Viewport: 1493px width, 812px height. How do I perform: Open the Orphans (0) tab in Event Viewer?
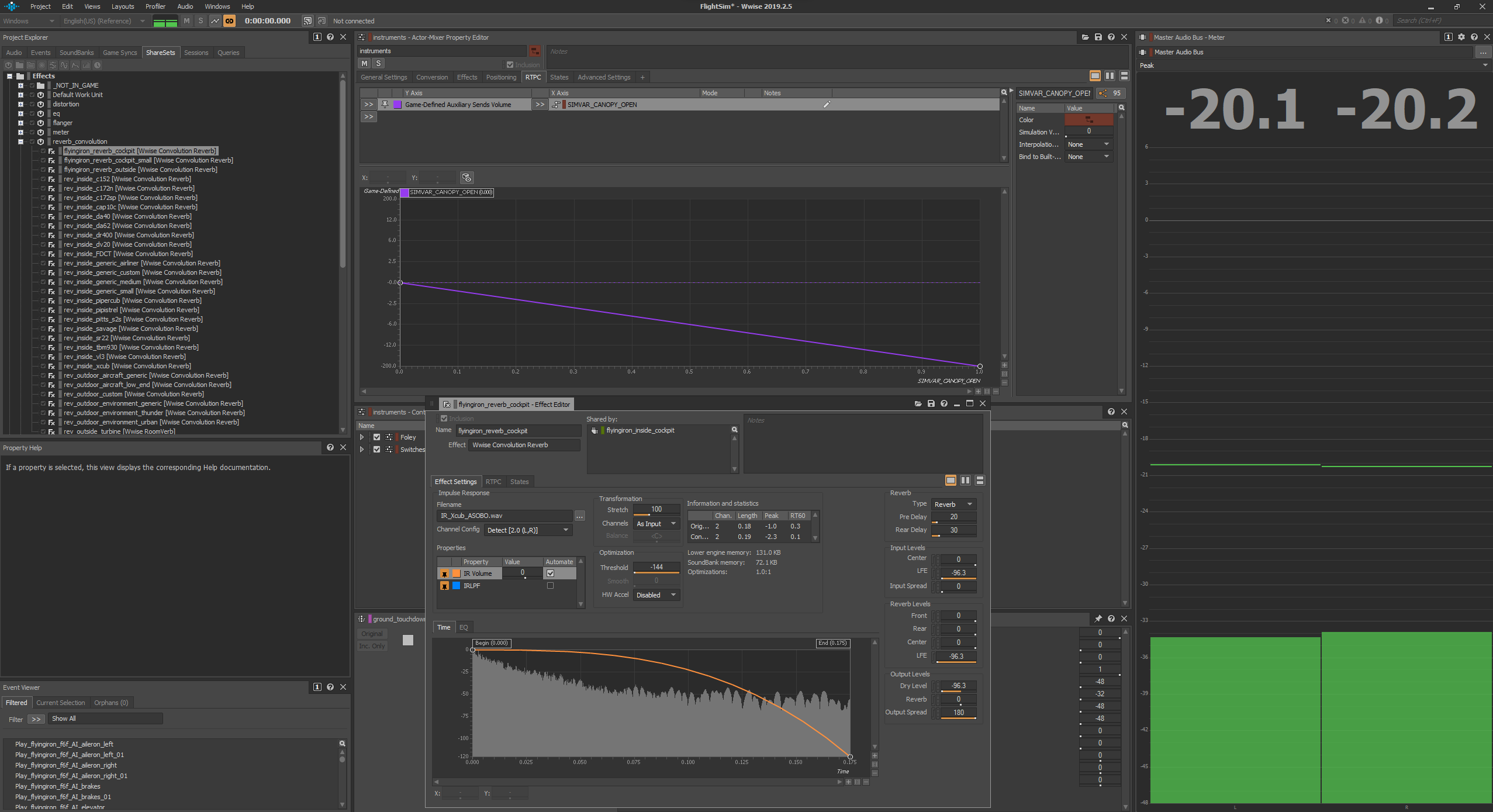pos(111,703)
